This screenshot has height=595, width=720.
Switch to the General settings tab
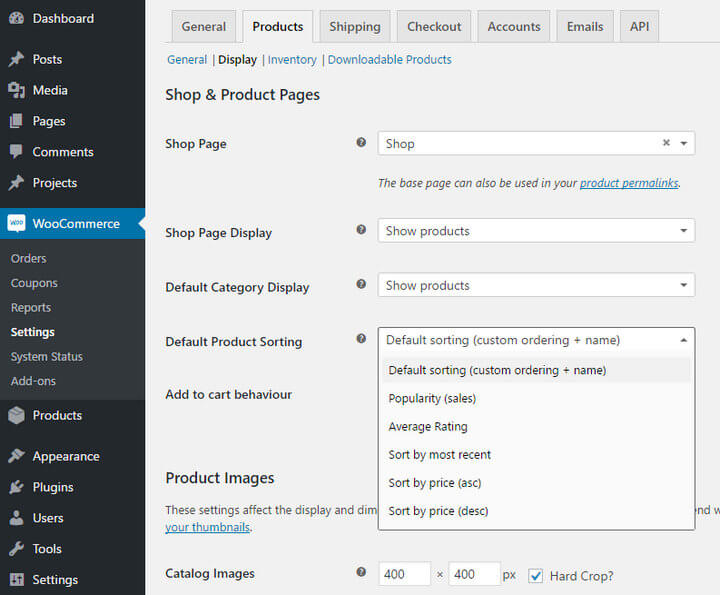(x=203, y=27)
